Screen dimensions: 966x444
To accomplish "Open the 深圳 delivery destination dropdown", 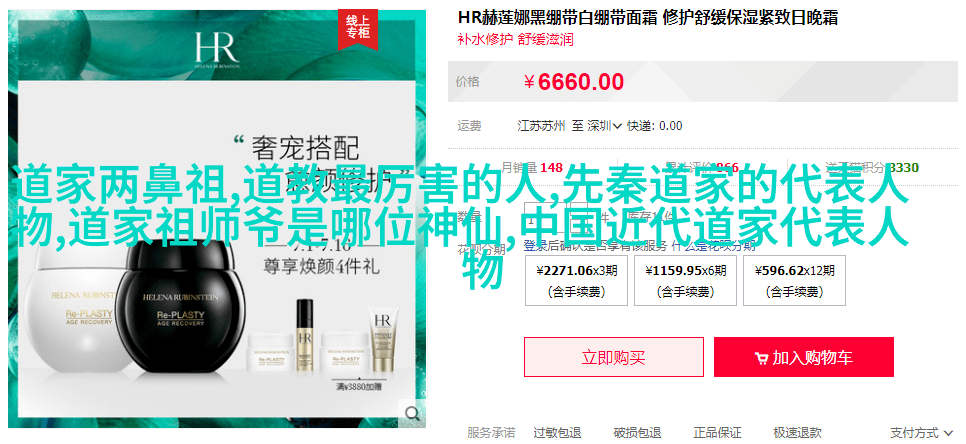I will pos(604,126).
